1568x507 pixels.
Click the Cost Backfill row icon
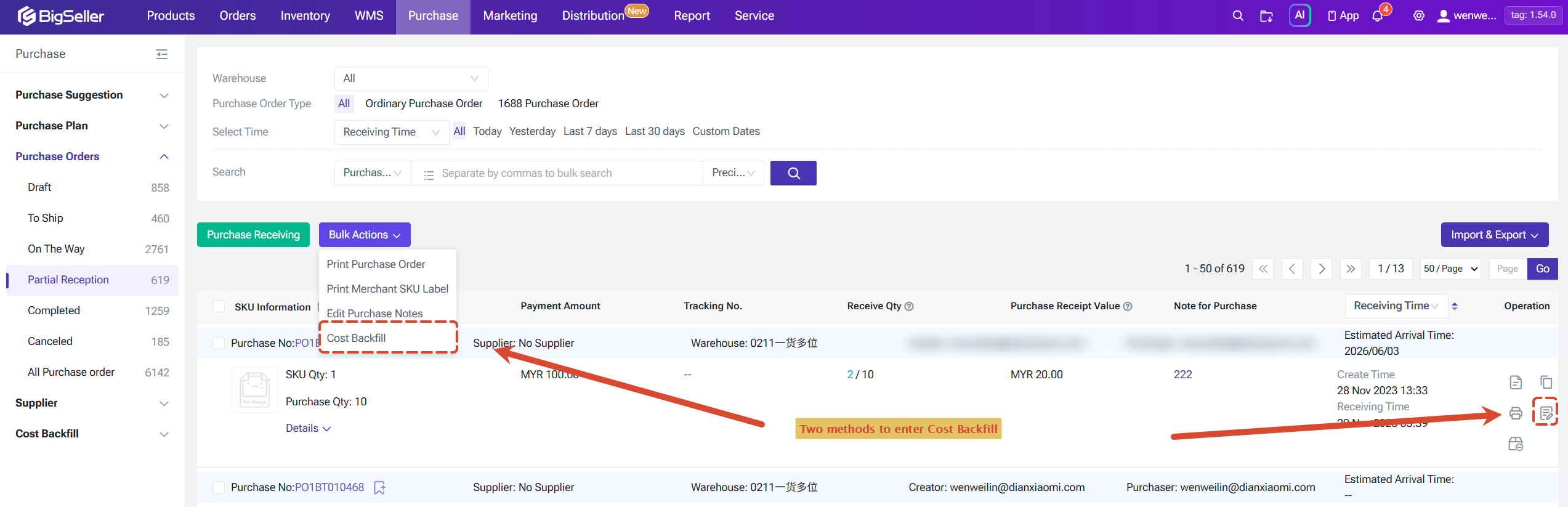[x=1546, y=412]
